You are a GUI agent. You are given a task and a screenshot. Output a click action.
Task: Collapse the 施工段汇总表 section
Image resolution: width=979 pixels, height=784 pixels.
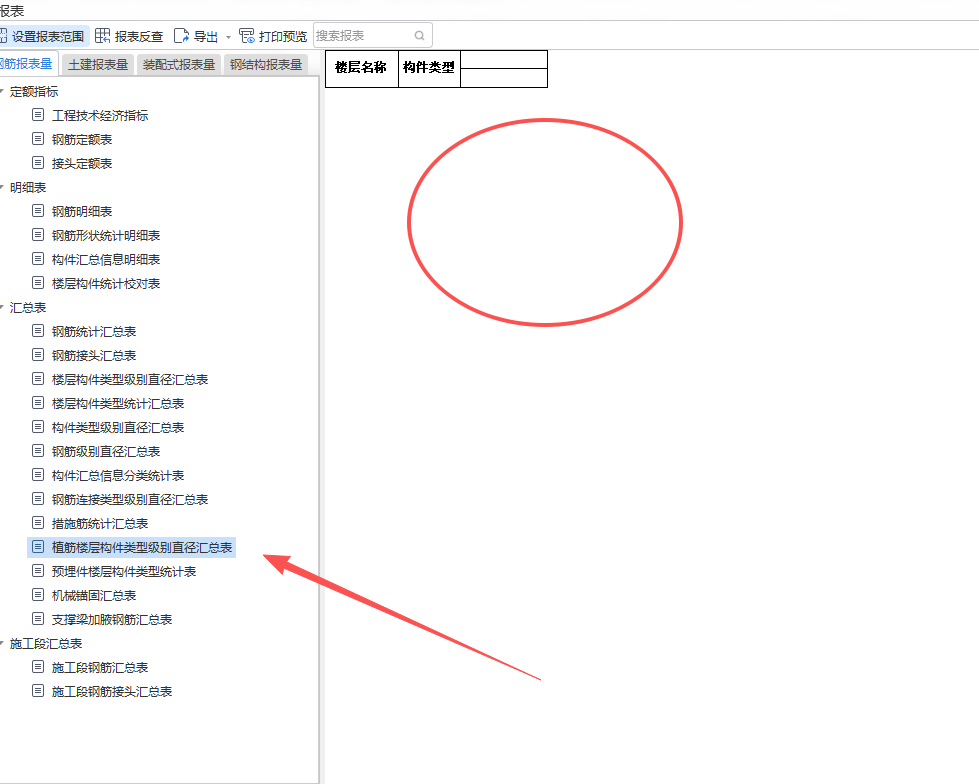pos(4,643)
